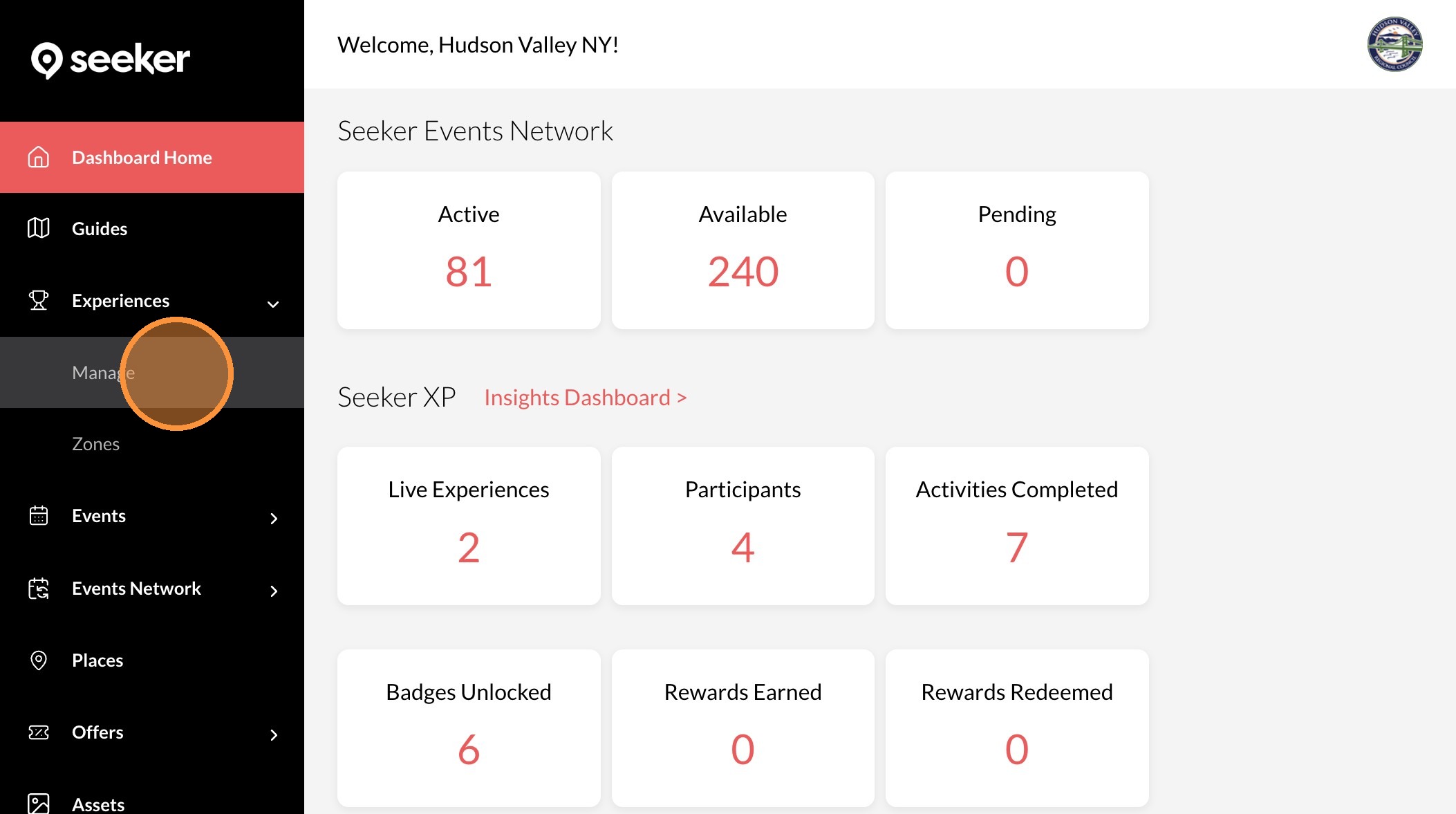The image size is (1456, 814).
Task: Collapse the Experiences menu chevron
Action: pyautogui.click(x=273, y=304)
